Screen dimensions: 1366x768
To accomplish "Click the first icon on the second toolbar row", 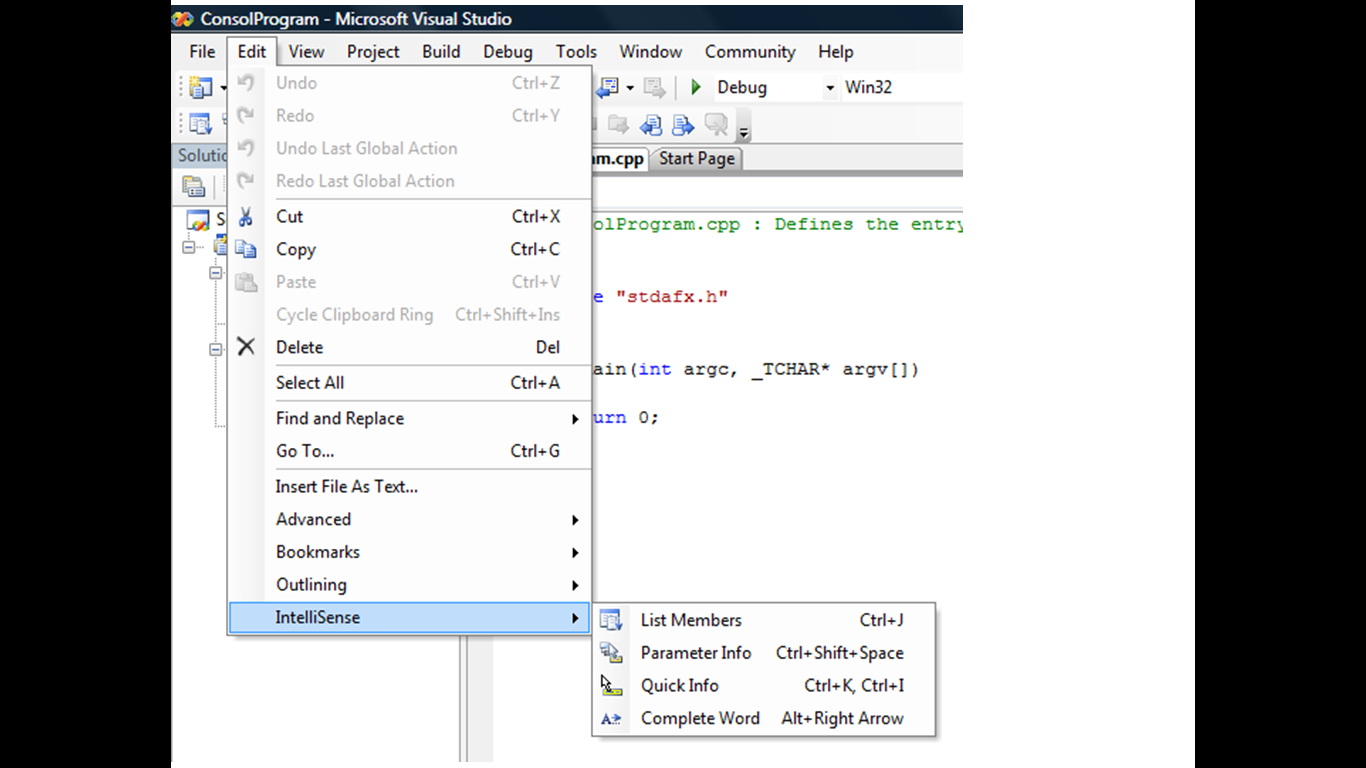I will [x=201, y=124].
